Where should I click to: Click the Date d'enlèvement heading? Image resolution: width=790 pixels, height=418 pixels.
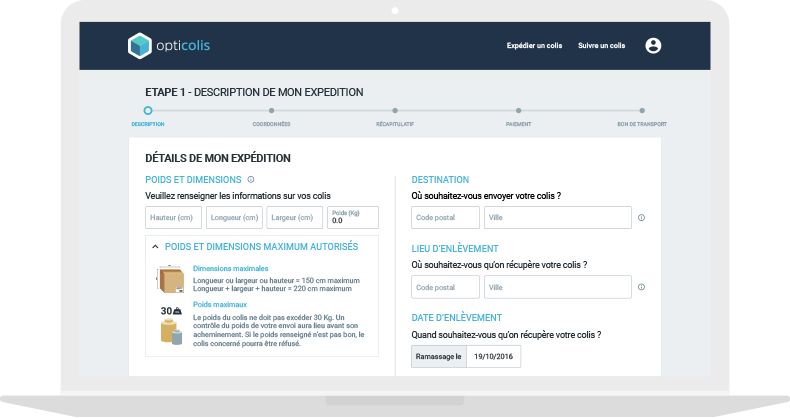point(456,318)
